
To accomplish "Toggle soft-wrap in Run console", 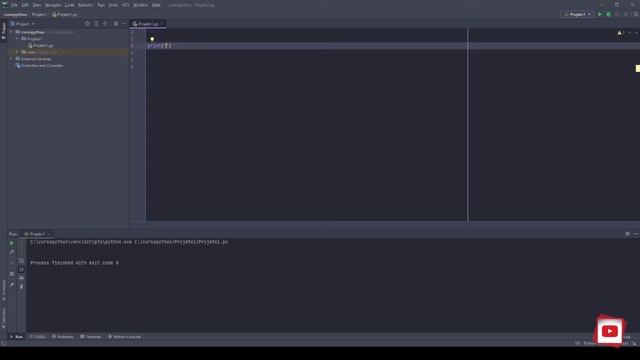I will [22, 261].
